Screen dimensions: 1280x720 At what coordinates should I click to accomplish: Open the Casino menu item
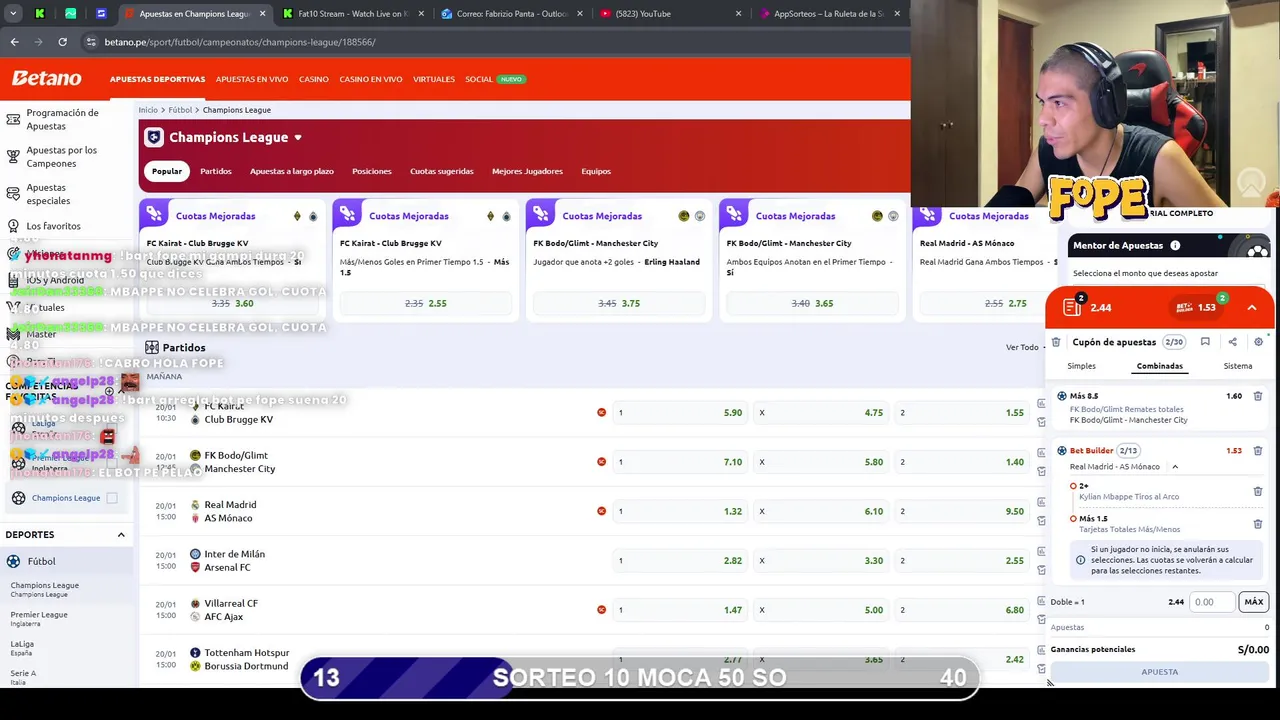(x=313, y=79)
